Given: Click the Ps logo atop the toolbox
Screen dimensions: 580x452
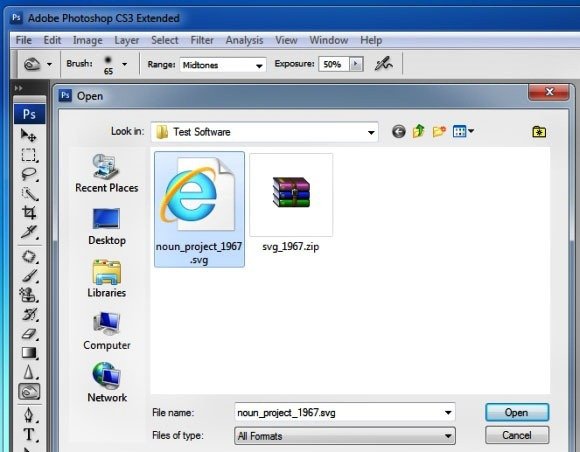Looking at the screenshot, I should click(29, 114).
